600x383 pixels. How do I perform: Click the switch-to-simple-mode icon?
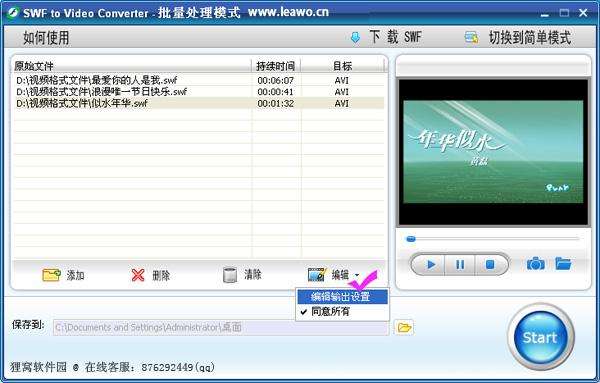coord(471,37)
